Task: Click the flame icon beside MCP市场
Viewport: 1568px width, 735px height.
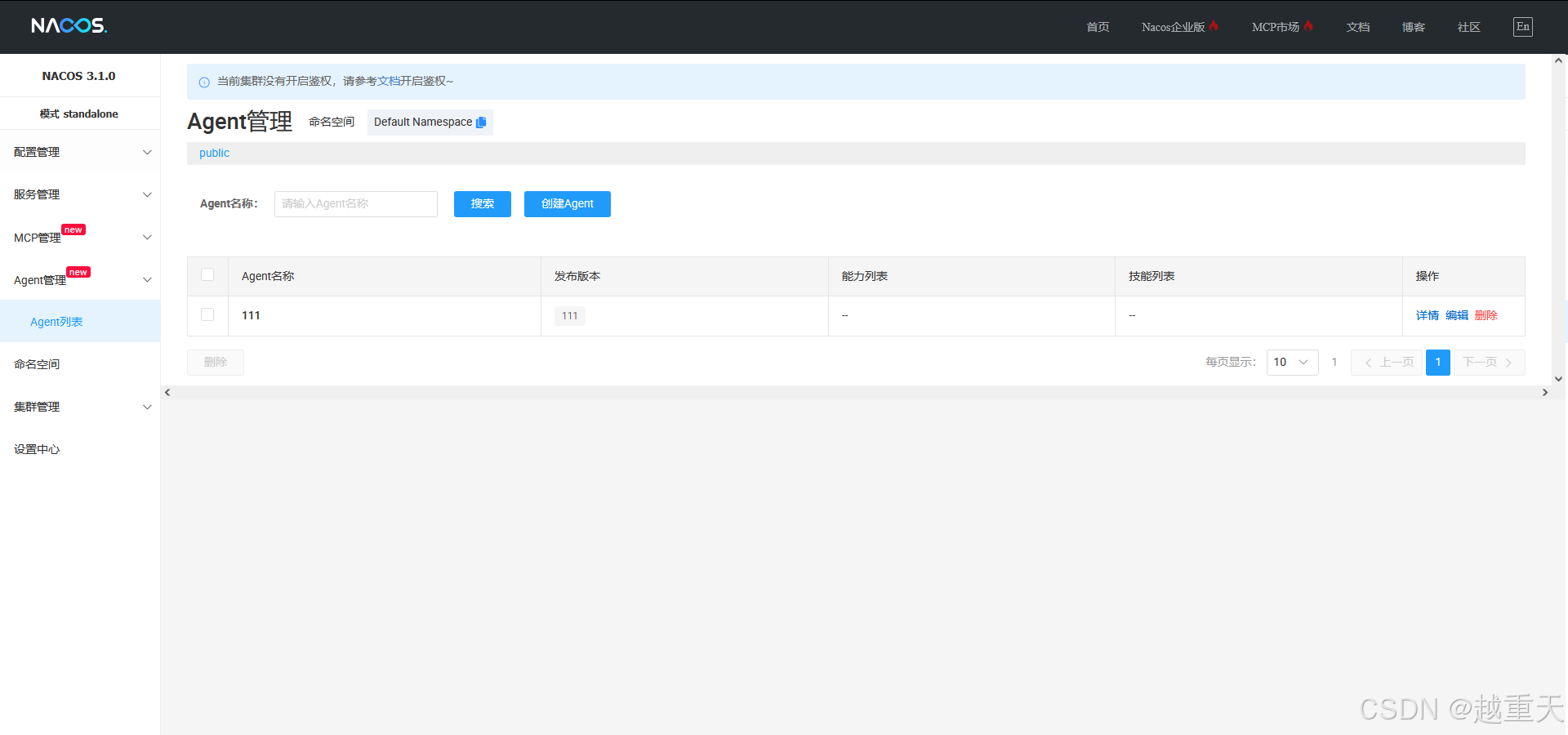Action: tap(1308, 25)
